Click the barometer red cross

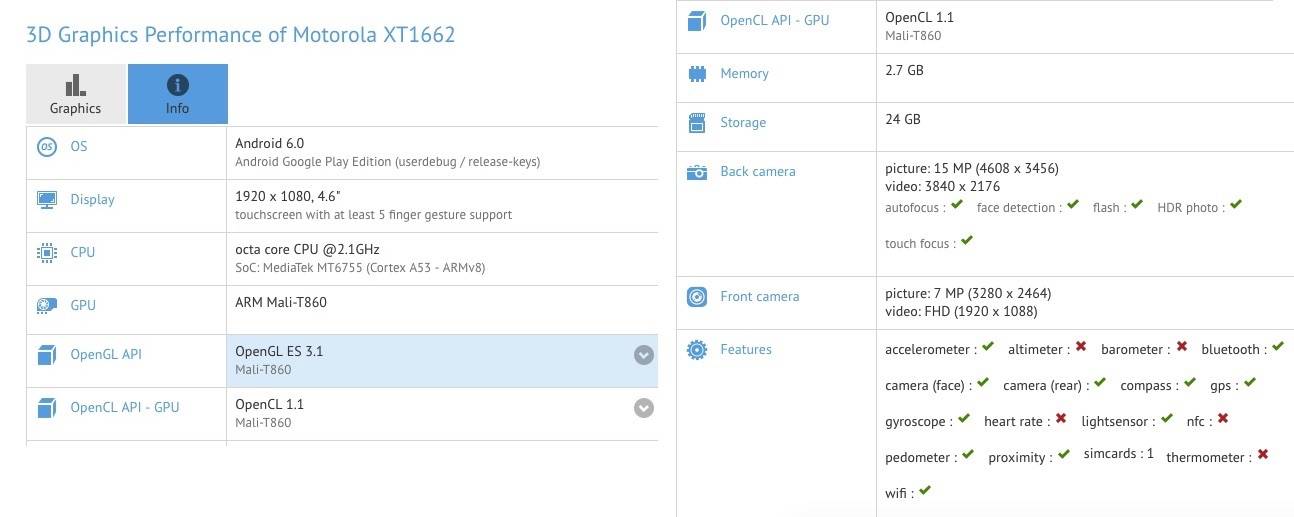point(1182,347)
